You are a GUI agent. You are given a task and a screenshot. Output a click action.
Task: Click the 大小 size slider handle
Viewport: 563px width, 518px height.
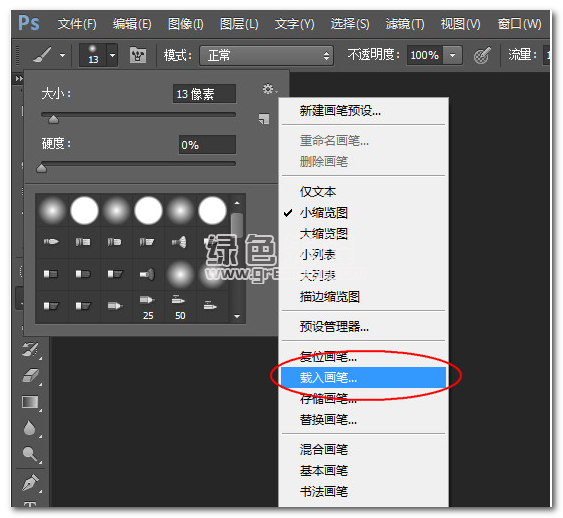point(53,119)
